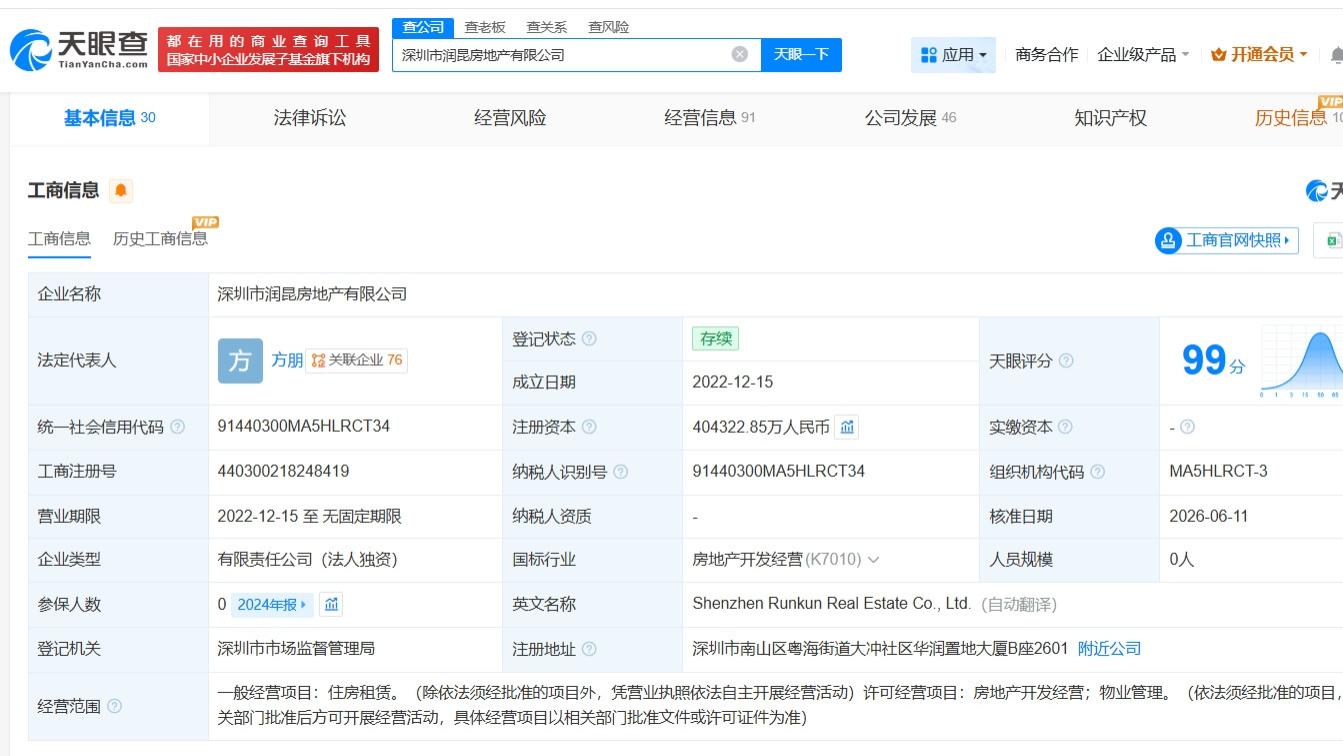Image resolution: width=1343 pixels, height=756 pixels.
Task: Show help for 统一社会信用代码
Action: [177, 427]
